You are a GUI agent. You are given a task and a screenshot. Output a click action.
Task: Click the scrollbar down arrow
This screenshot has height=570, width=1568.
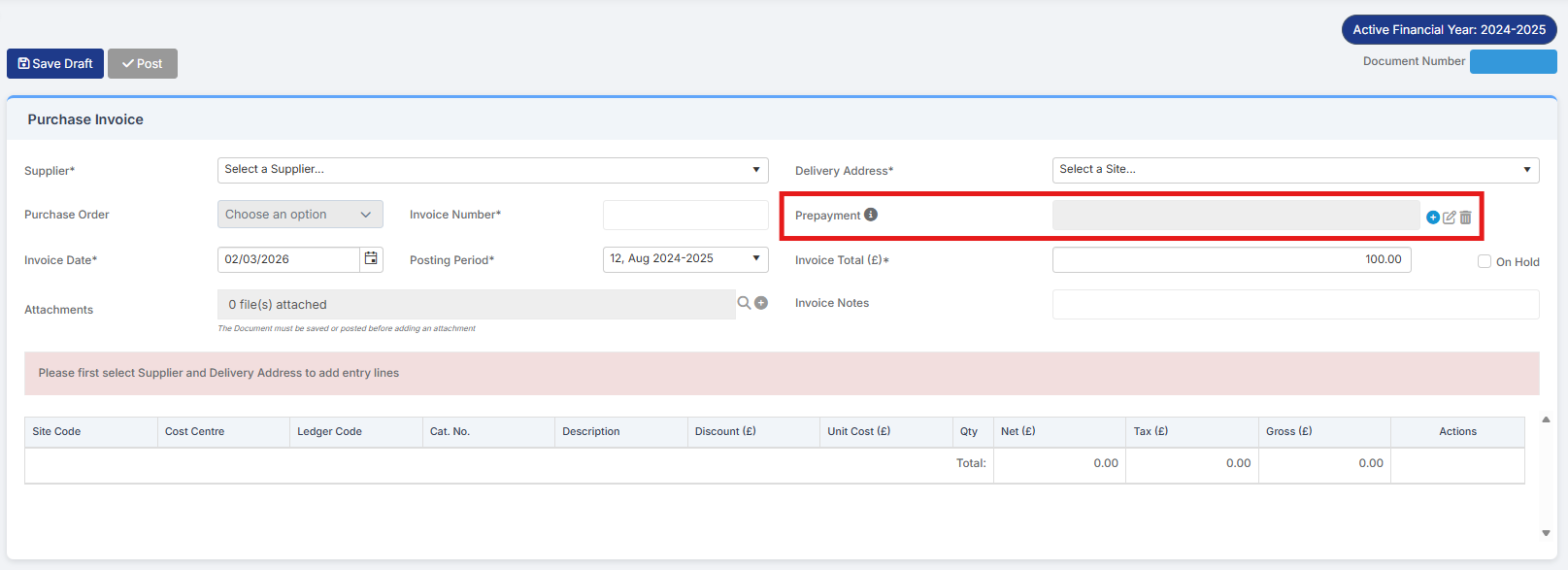pos(1546,533)
